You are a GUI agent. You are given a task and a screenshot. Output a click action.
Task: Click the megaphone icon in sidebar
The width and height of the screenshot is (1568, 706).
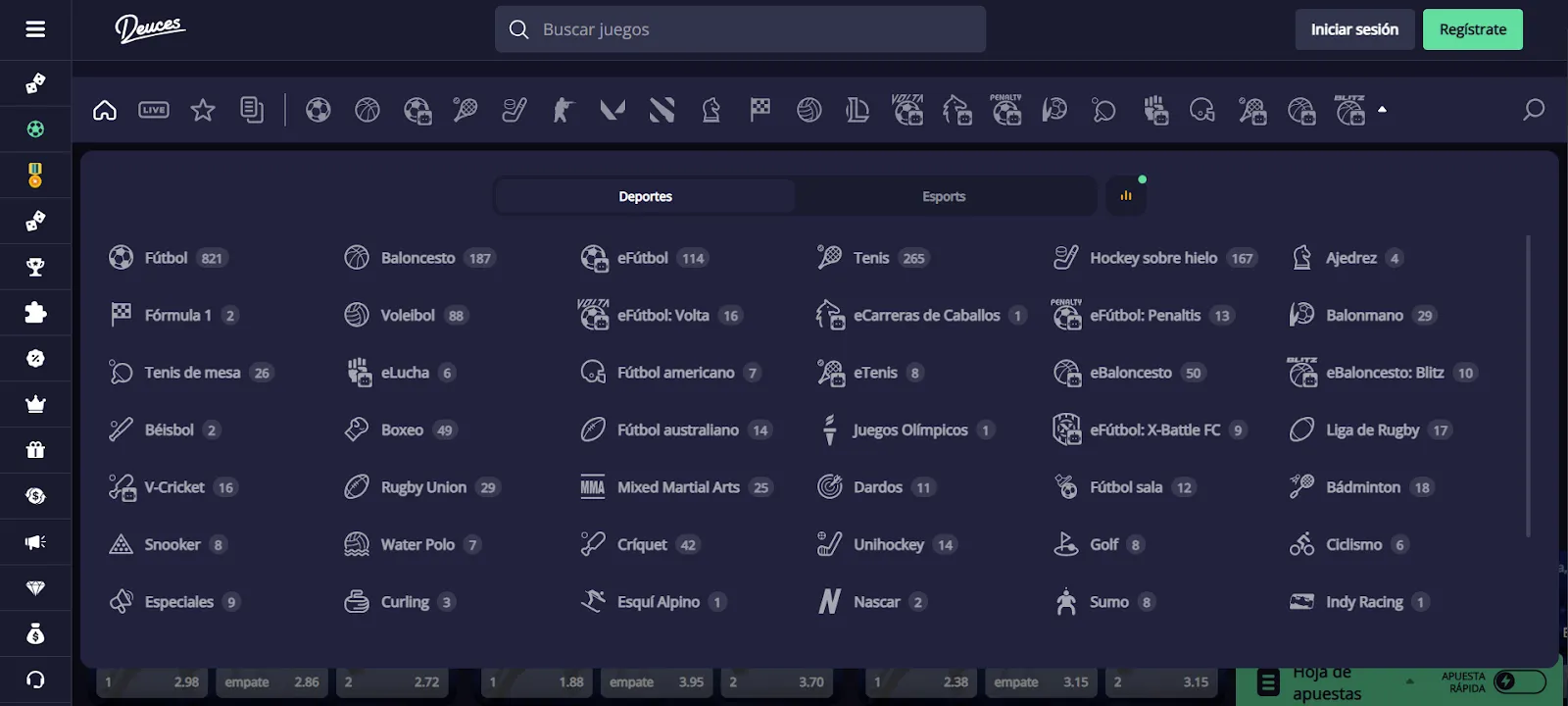point(35,542)
